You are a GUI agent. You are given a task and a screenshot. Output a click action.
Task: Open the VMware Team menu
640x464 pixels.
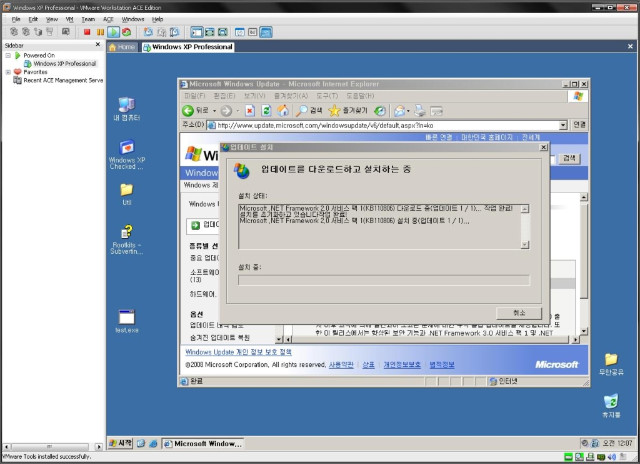click(x=88, y=19)
